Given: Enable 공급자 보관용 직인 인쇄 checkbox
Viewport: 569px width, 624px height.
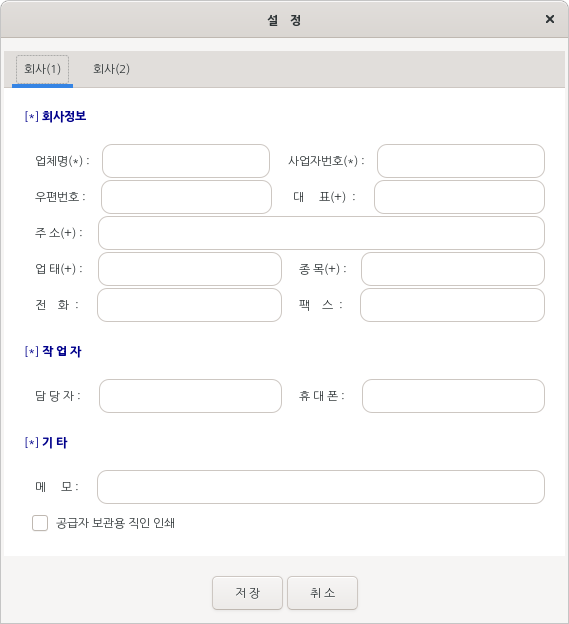Looking at the screenshot, I should (40, 523).
